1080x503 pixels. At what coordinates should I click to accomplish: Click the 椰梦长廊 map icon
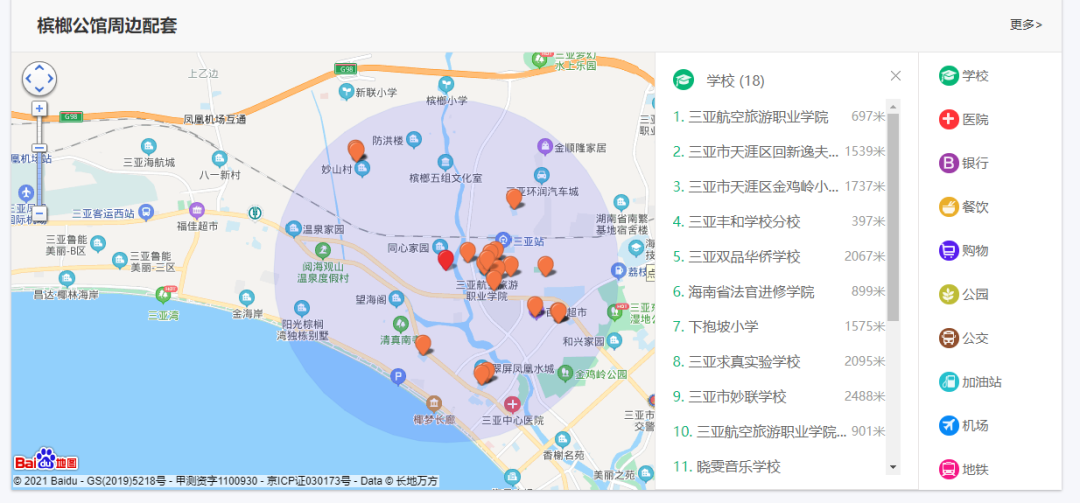pyautogui.click(x=433, y=402)
